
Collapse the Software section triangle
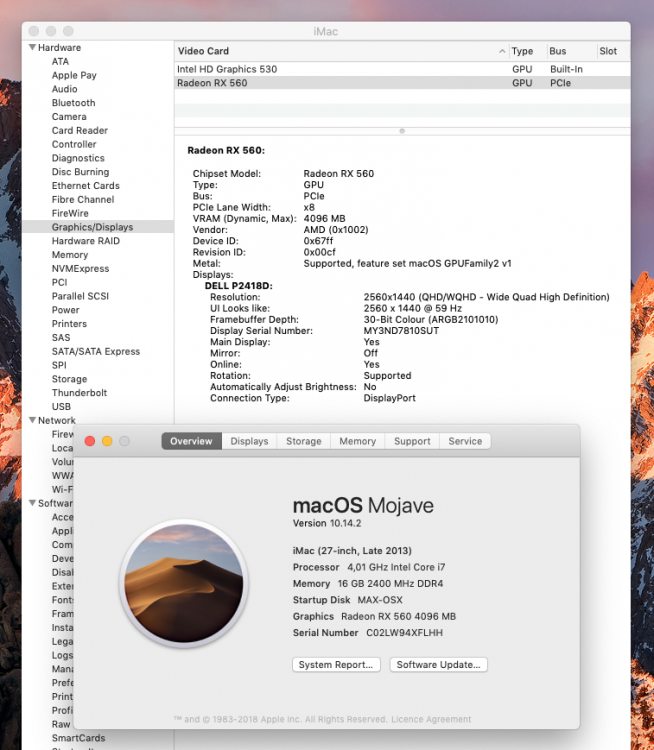pos(33,503)
